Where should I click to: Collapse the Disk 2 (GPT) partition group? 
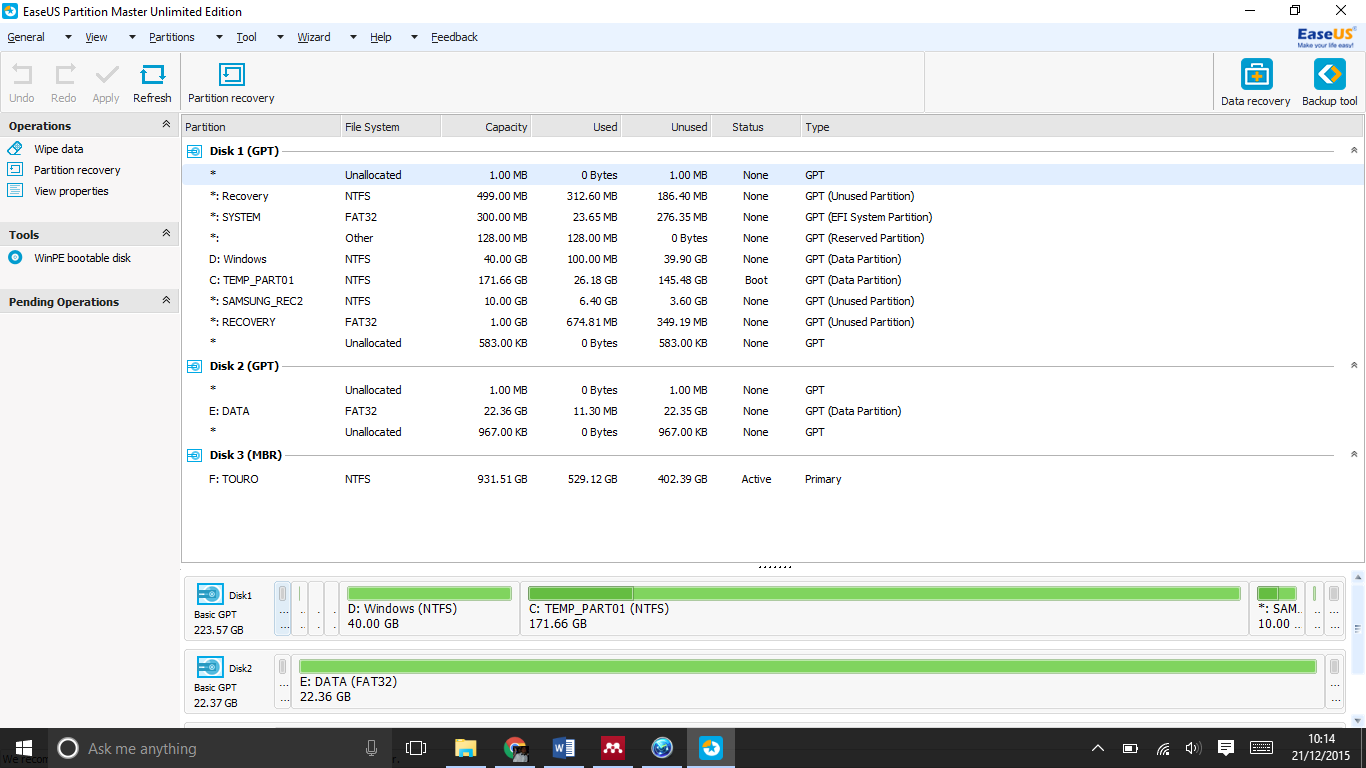click(1354, 366)
